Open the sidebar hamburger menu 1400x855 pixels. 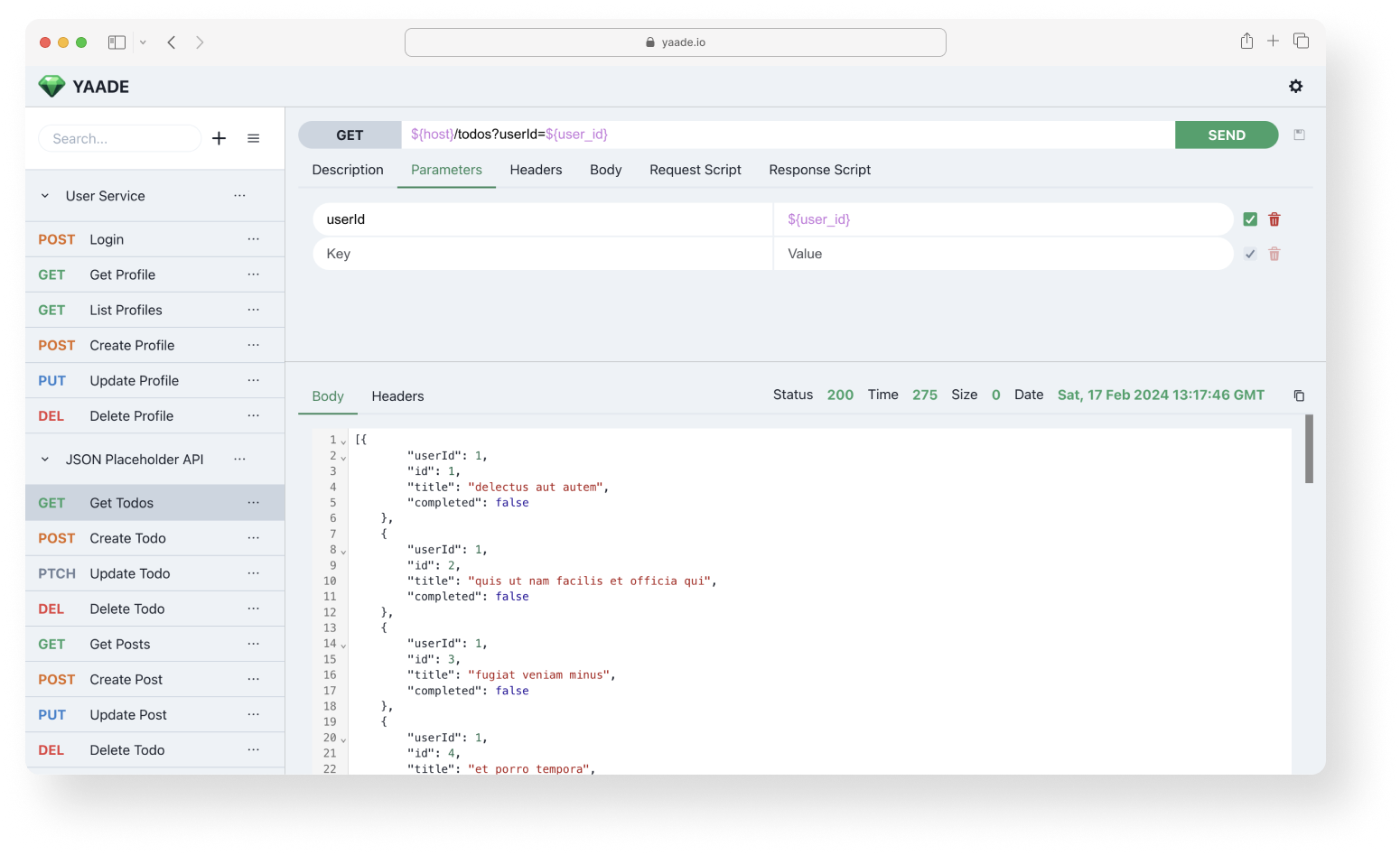(x=254, y=138)
